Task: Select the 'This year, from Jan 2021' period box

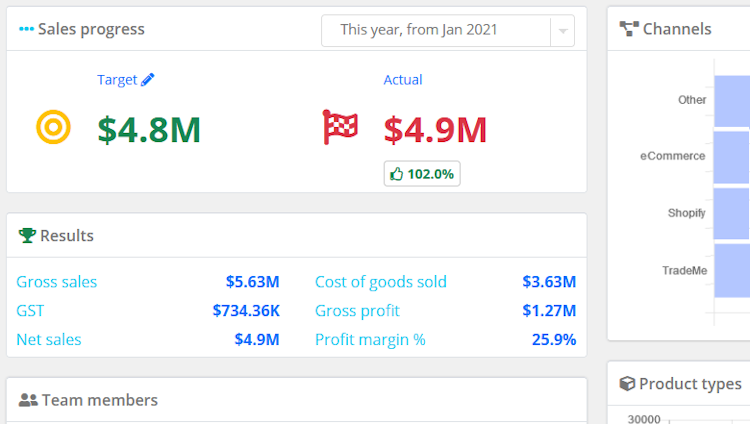Action: (435, 30)
